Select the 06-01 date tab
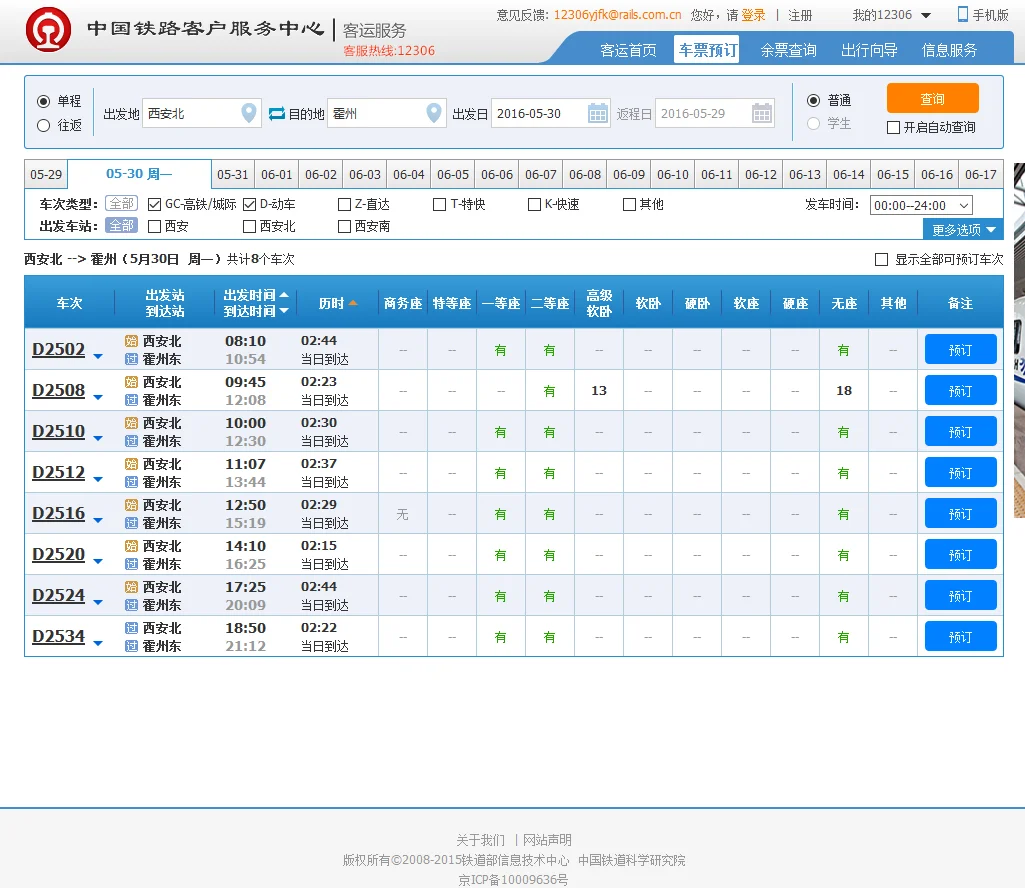This screenshot has width=1025, height=888. pos(276,173)
